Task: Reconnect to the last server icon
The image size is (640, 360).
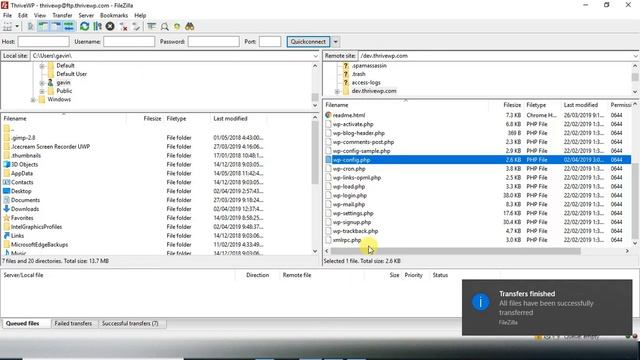Action: pos(136,27)
